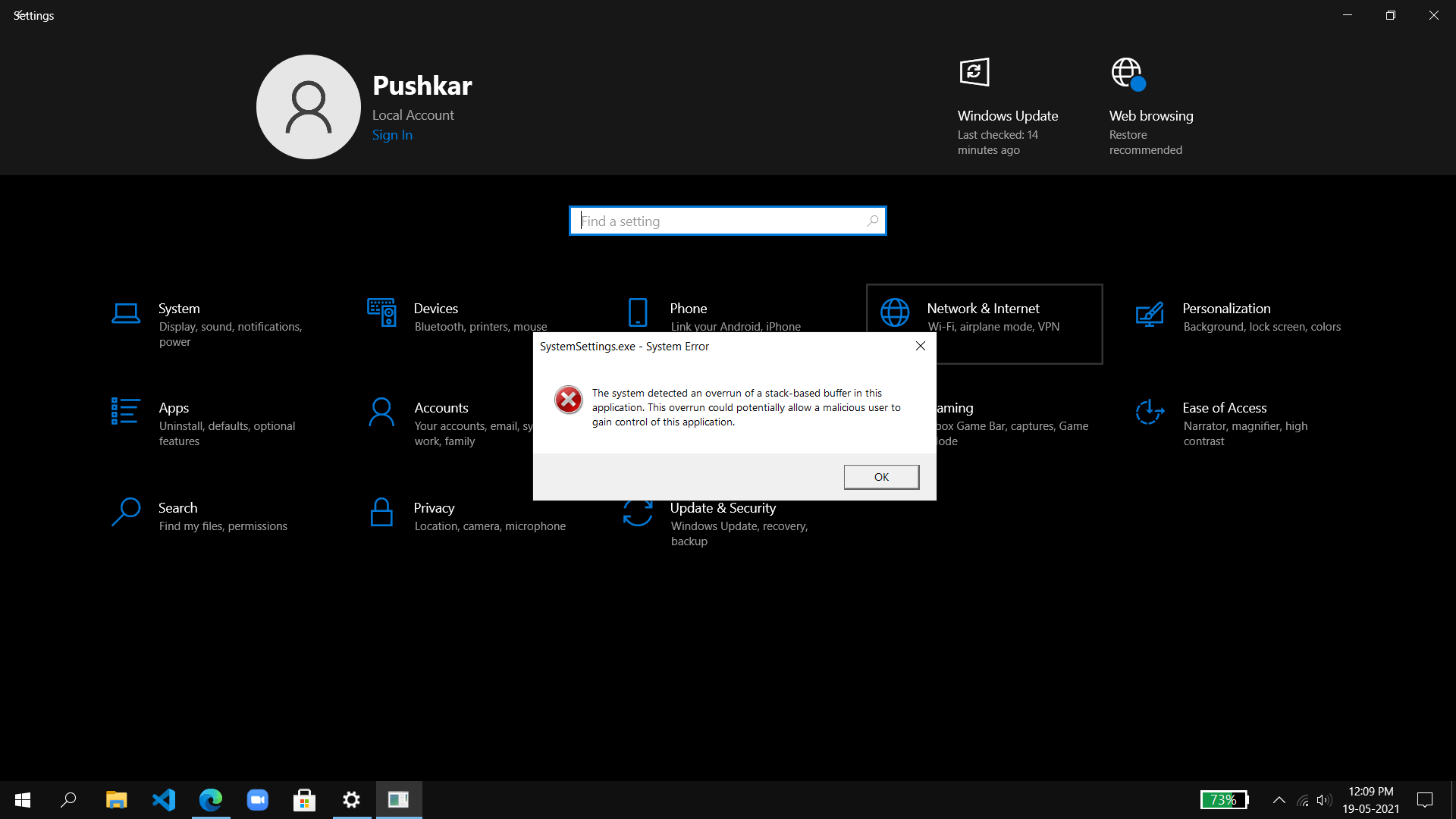Open the Devices settings icon
Screen dimensions: 1456x819
click(381, 312)
